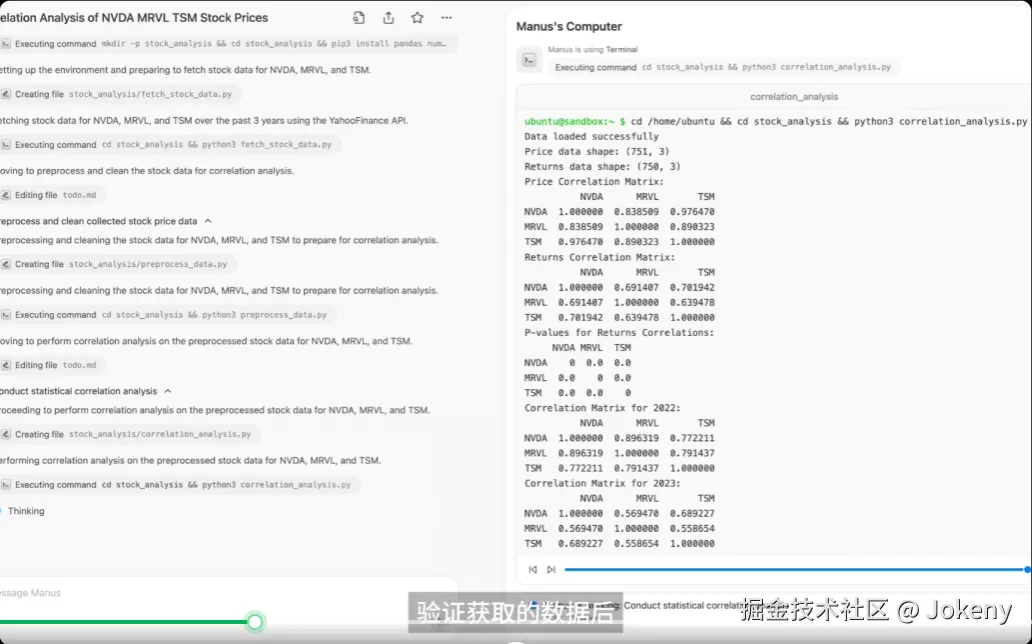Click the pencil icon beside 'Creating file correlation_analysis.py'
Screen dimensions: 1032x644
tap(6, 434)
